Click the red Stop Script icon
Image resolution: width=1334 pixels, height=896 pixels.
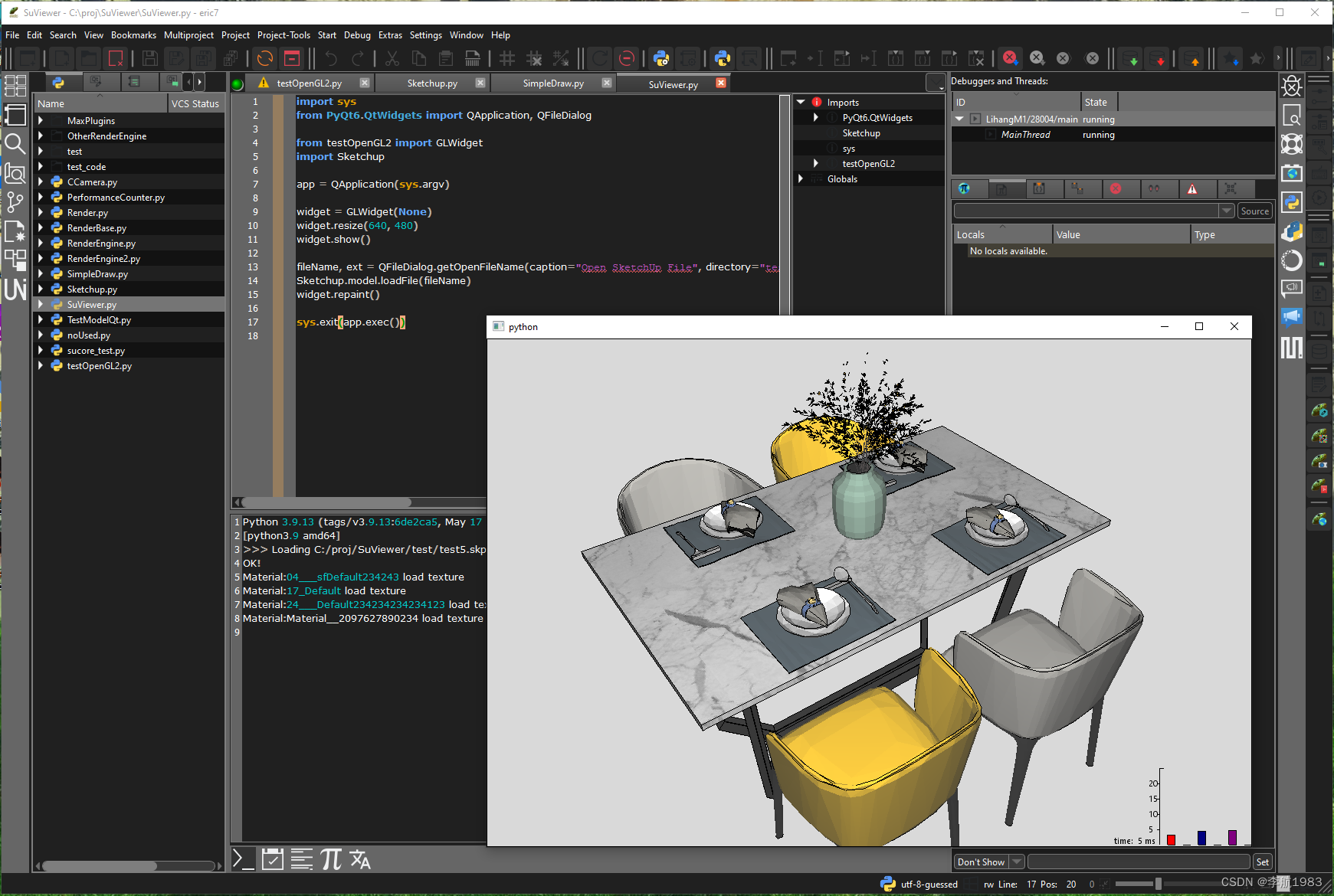pyautogui.click(x=292, y=58)
